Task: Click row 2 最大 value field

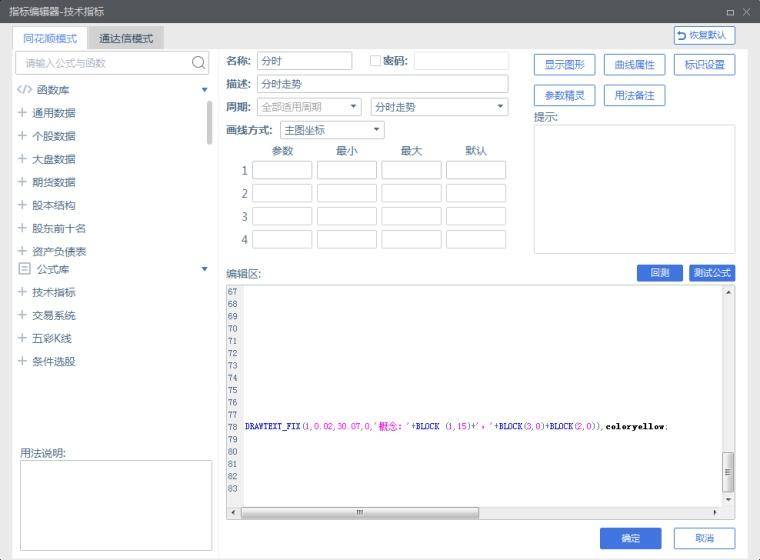Action: (411, 193)
